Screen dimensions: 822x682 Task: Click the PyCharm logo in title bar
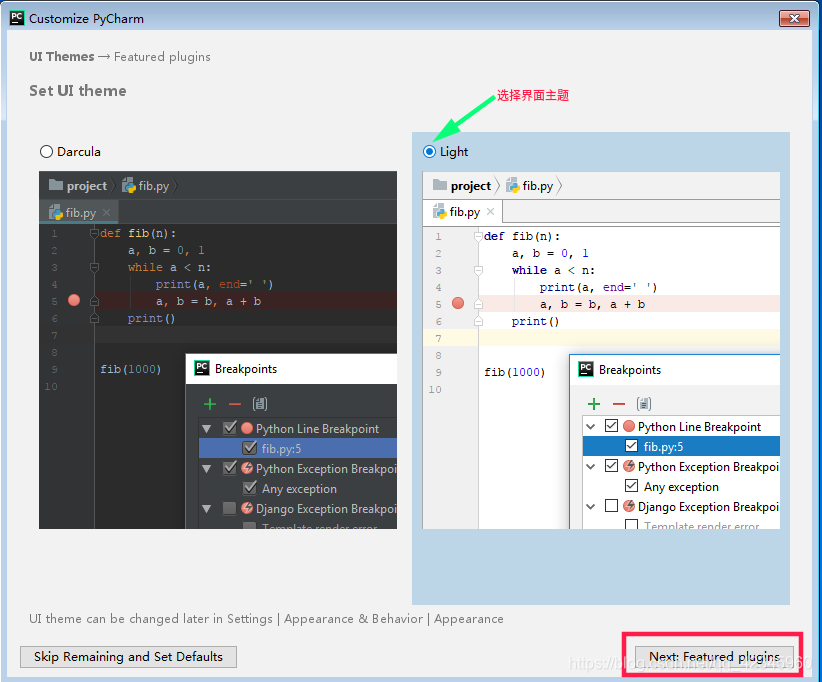coord(17,18)
